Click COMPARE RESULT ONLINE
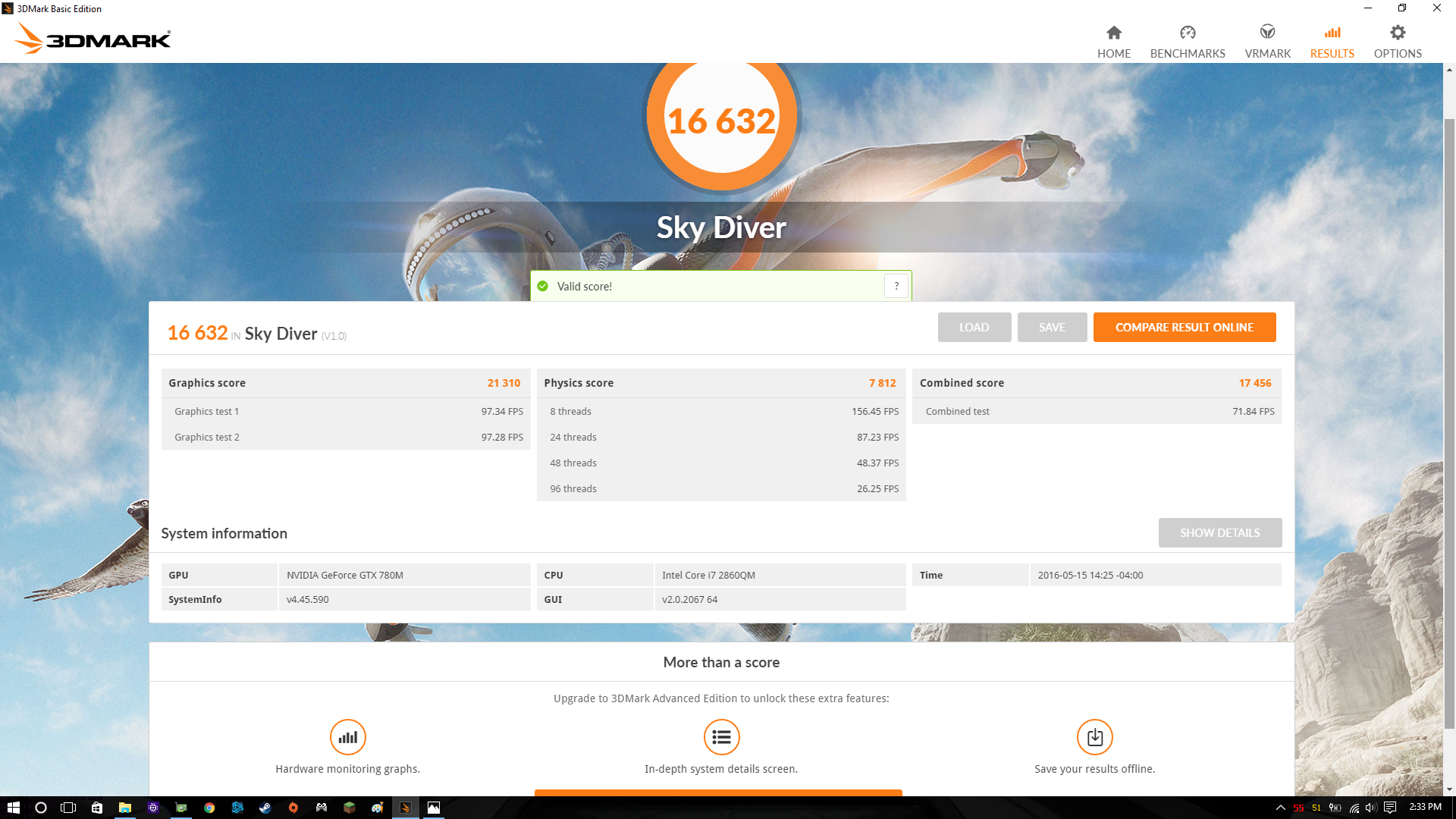The height and width of the screenshot is (819, 1456). (x=1184, y=327)
